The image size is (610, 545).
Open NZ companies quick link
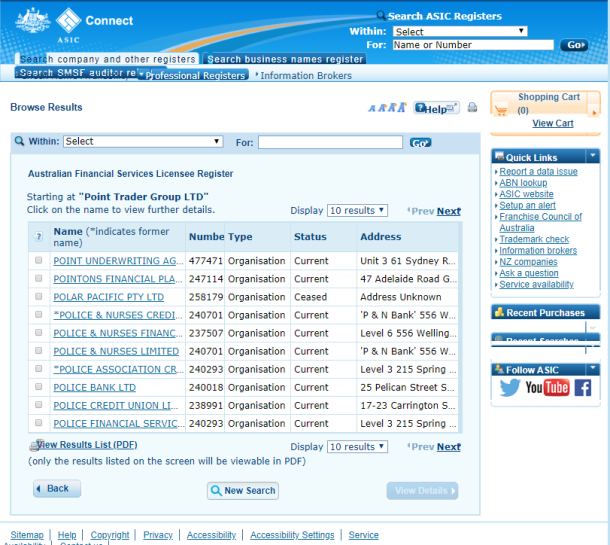pyautogui.click(x=528, y=262)
